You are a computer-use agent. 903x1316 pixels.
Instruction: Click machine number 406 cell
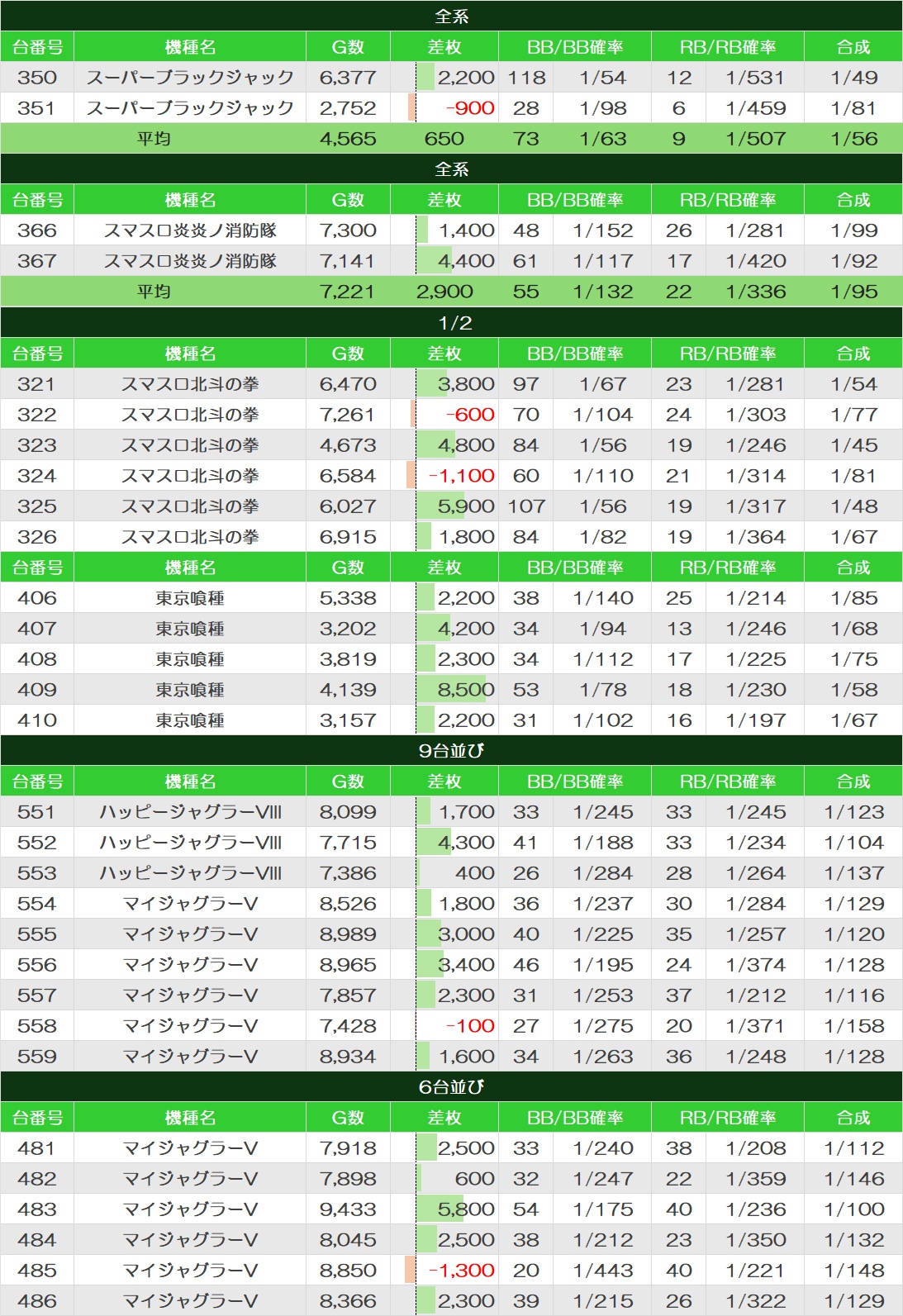point(37,598)
